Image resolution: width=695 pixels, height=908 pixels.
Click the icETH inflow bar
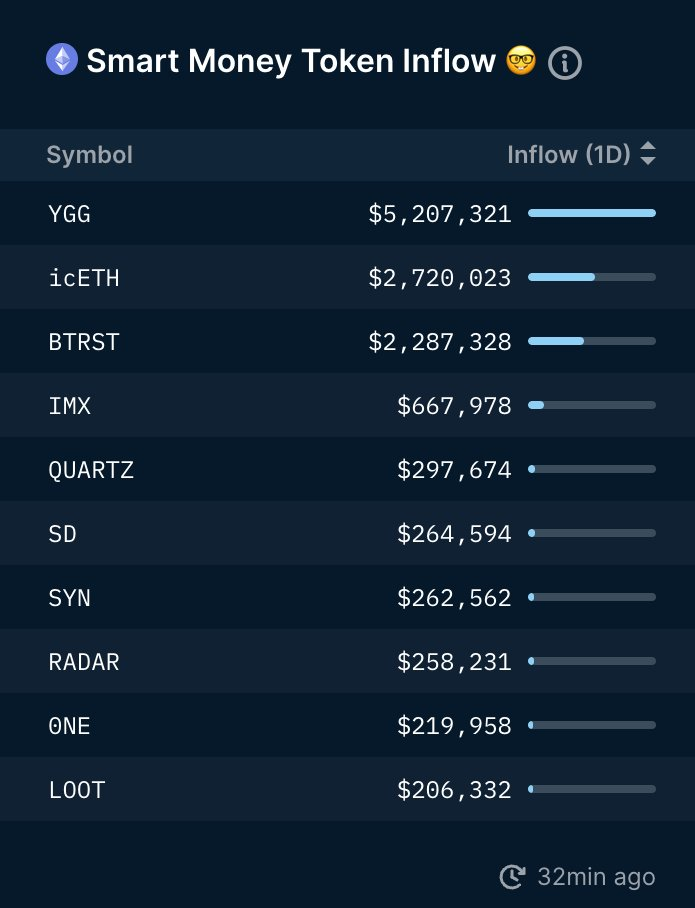592,277
